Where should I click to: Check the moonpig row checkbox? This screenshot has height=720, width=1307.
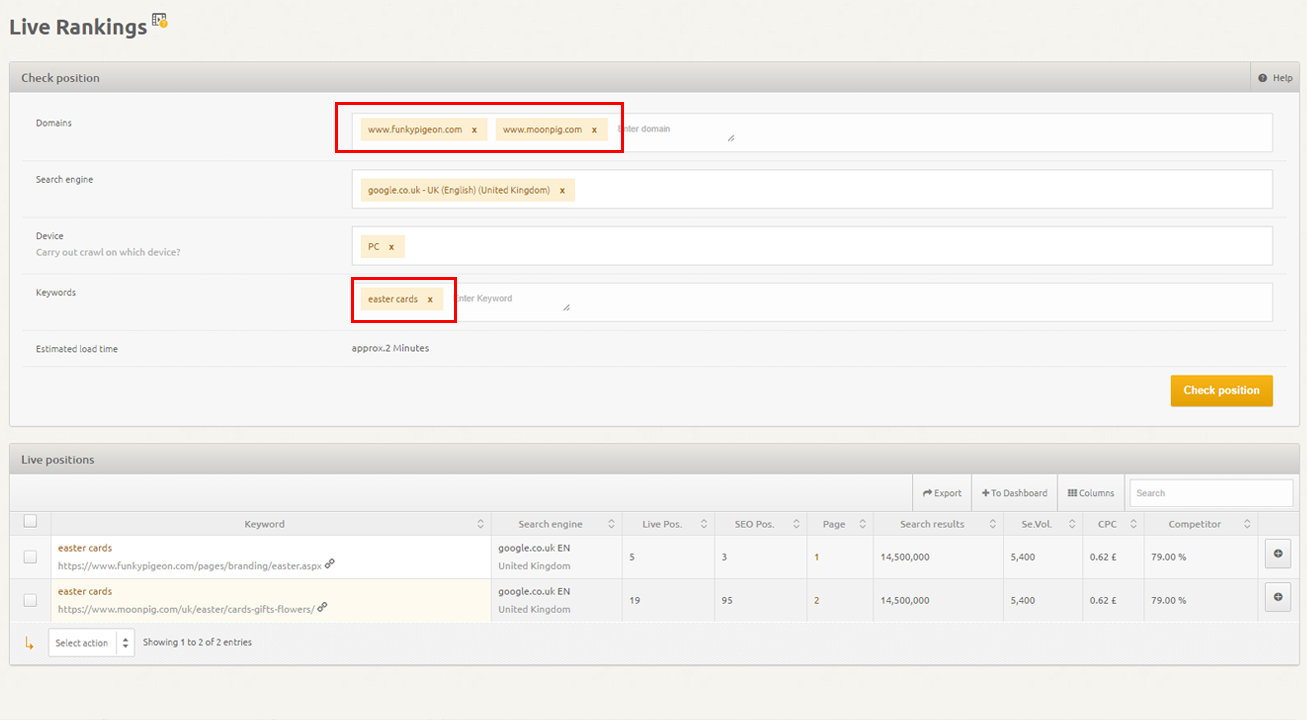pyautogui.click(x=30, y=600)
